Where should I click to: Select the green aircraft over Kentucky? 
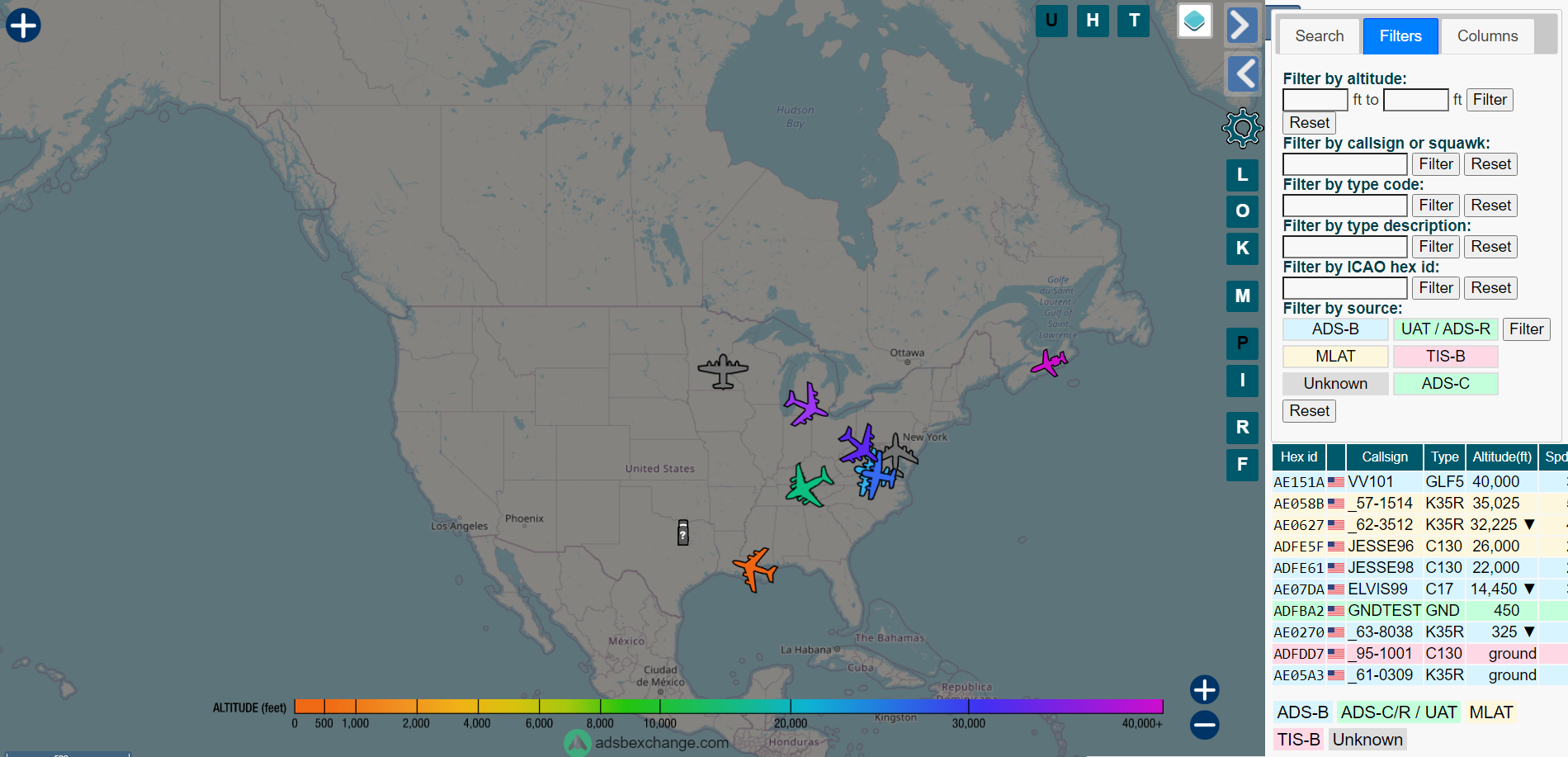(x=809, y=485)
